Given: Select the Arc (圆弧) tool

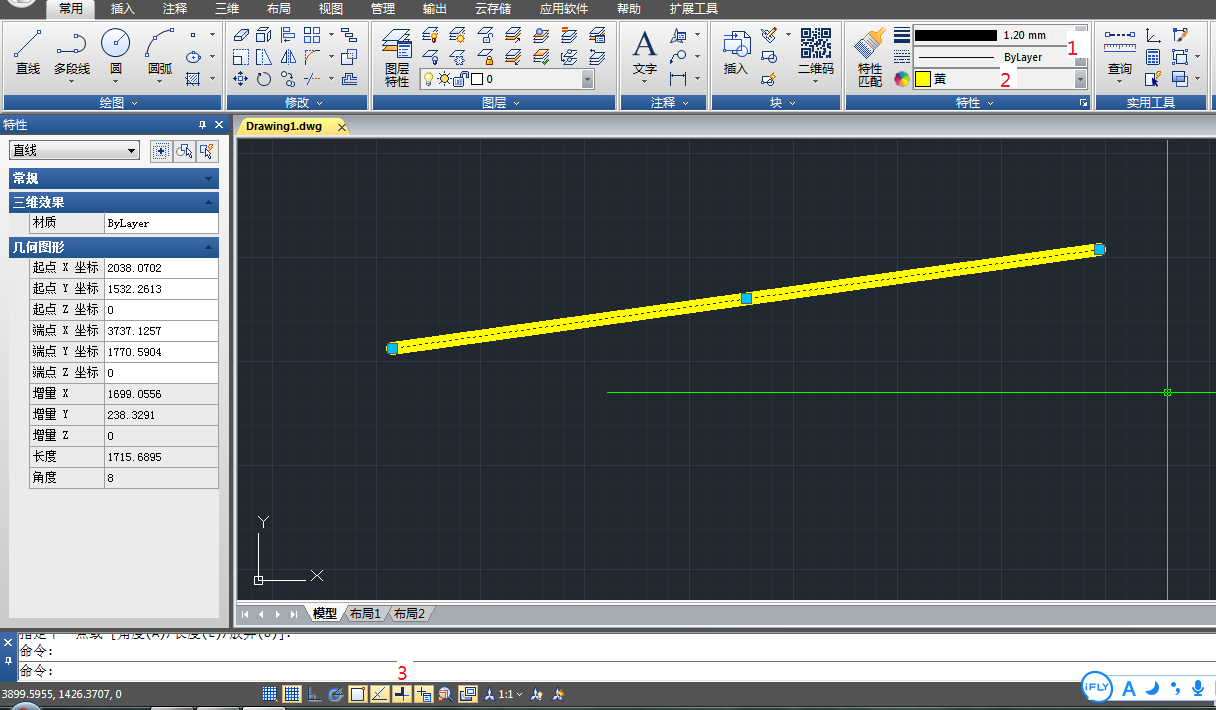Looking at the screenshot, I should pos(160,55).
